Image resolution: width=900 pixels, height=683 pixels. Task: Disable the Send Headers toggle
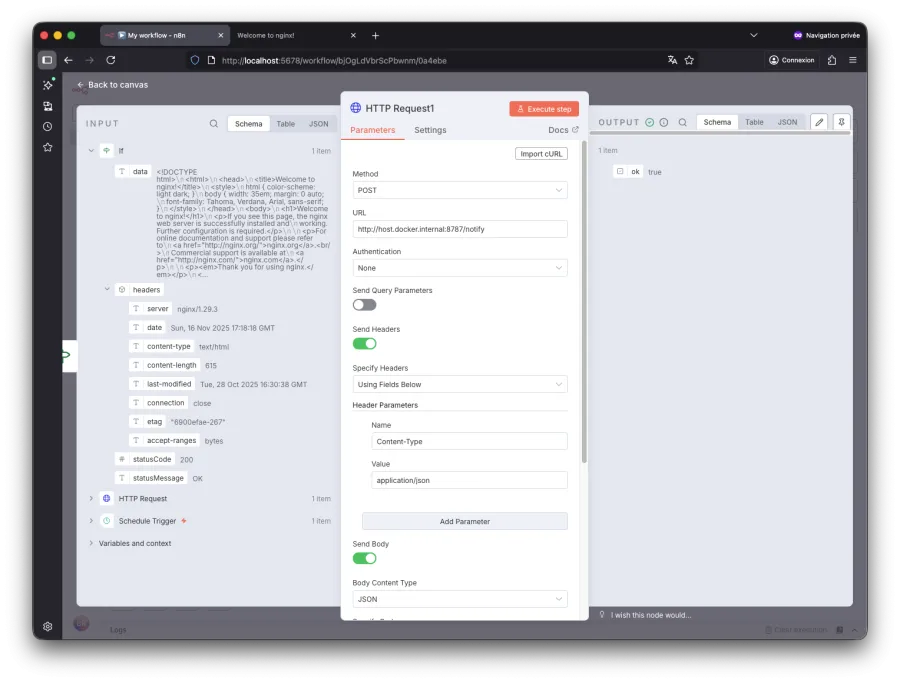coord(364,343)
